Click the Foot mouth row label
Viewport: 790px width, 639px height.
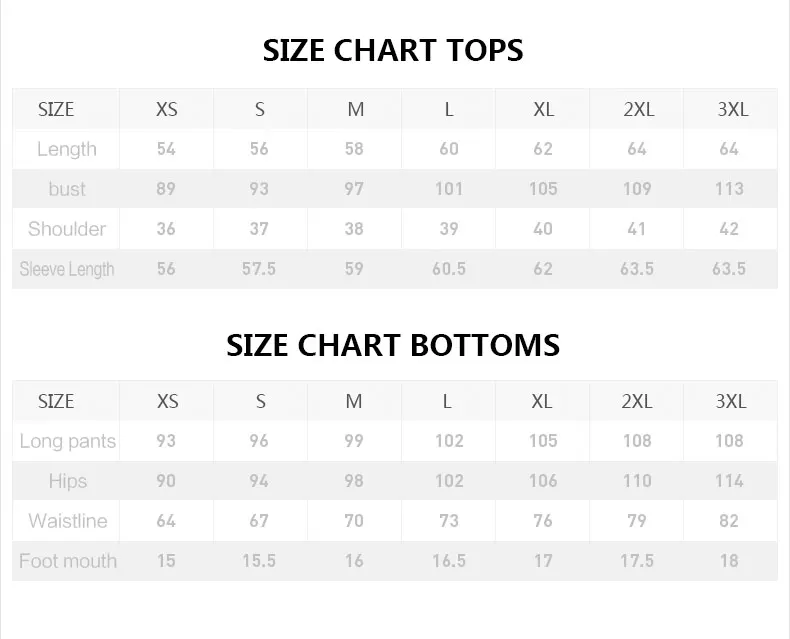coord(68,561)
